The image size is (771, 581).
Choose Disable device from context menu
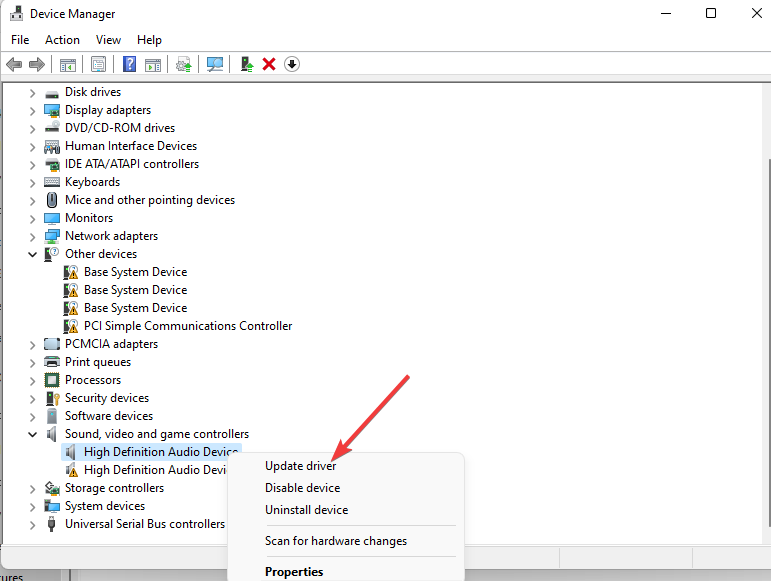[302, 488]
